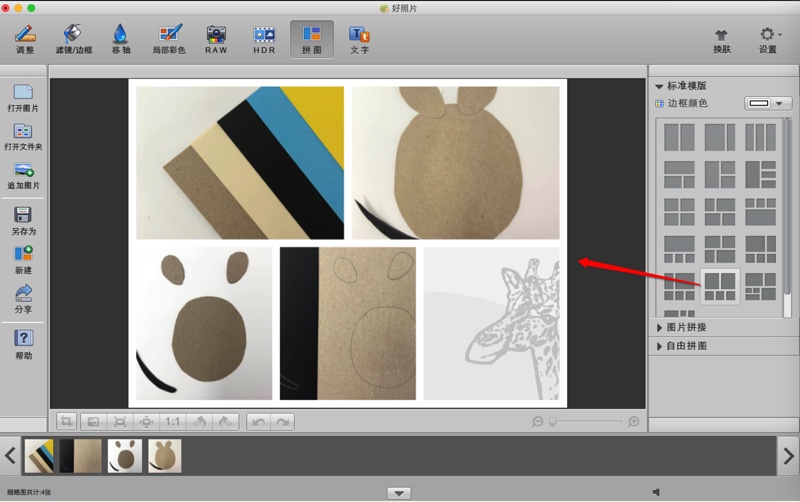This screenshot has width=800, height=502.
Task: Select the wide-left narrow-right column template
Action: pyautogui.click(x=720, y=137)
